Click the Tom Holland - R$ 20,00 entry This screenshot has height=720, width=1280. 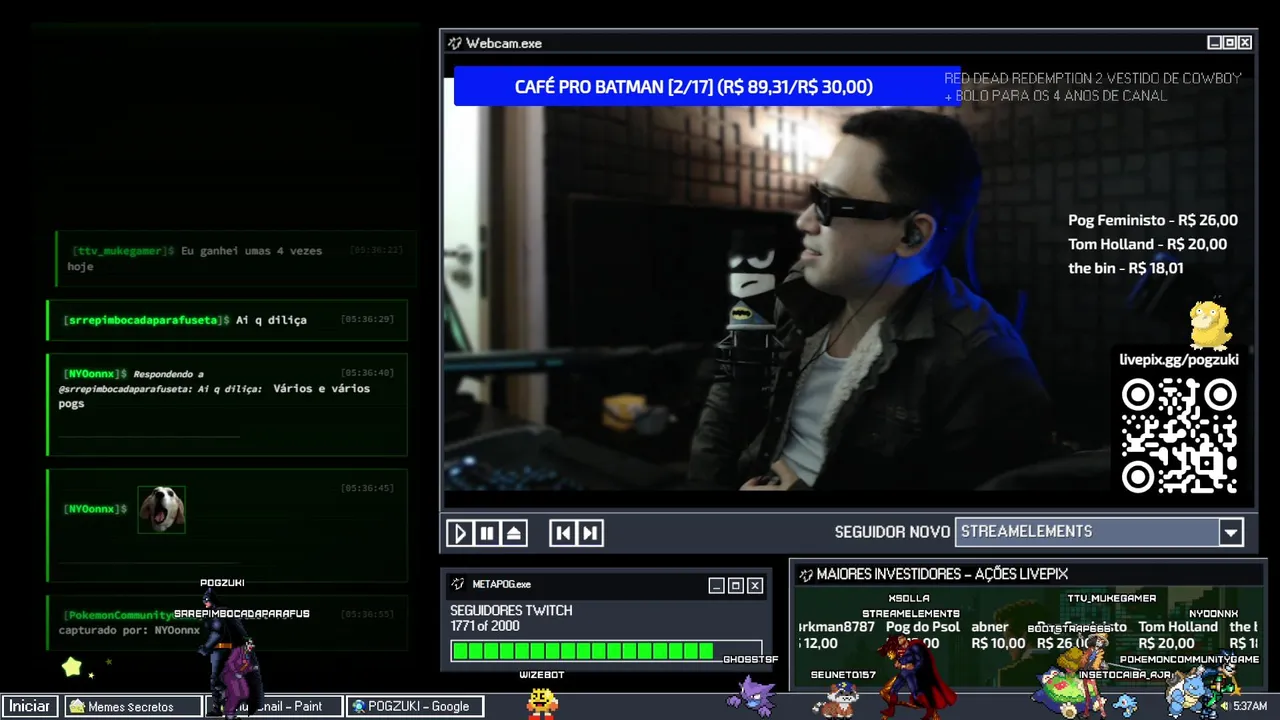click(x=1147, y=244)
